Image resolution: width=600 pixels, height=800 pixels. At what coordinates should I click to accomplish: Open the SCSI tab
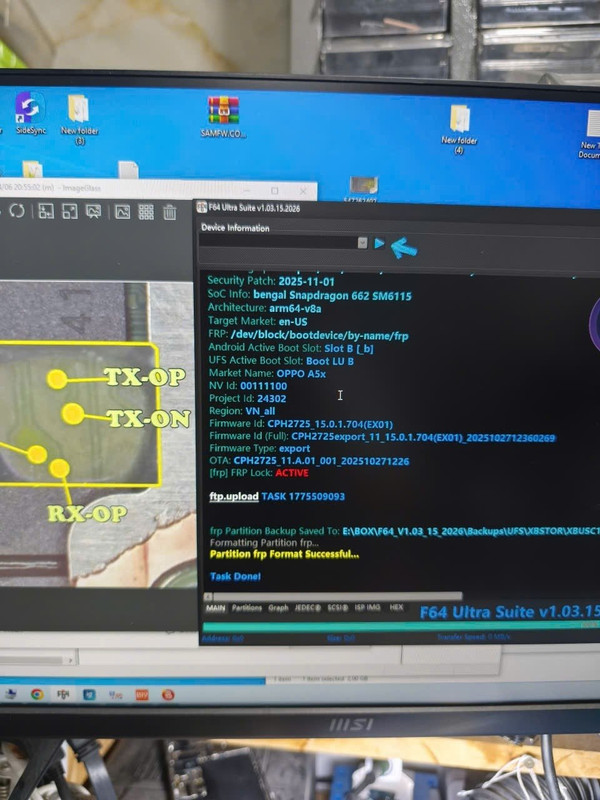(x=337, y=608)
